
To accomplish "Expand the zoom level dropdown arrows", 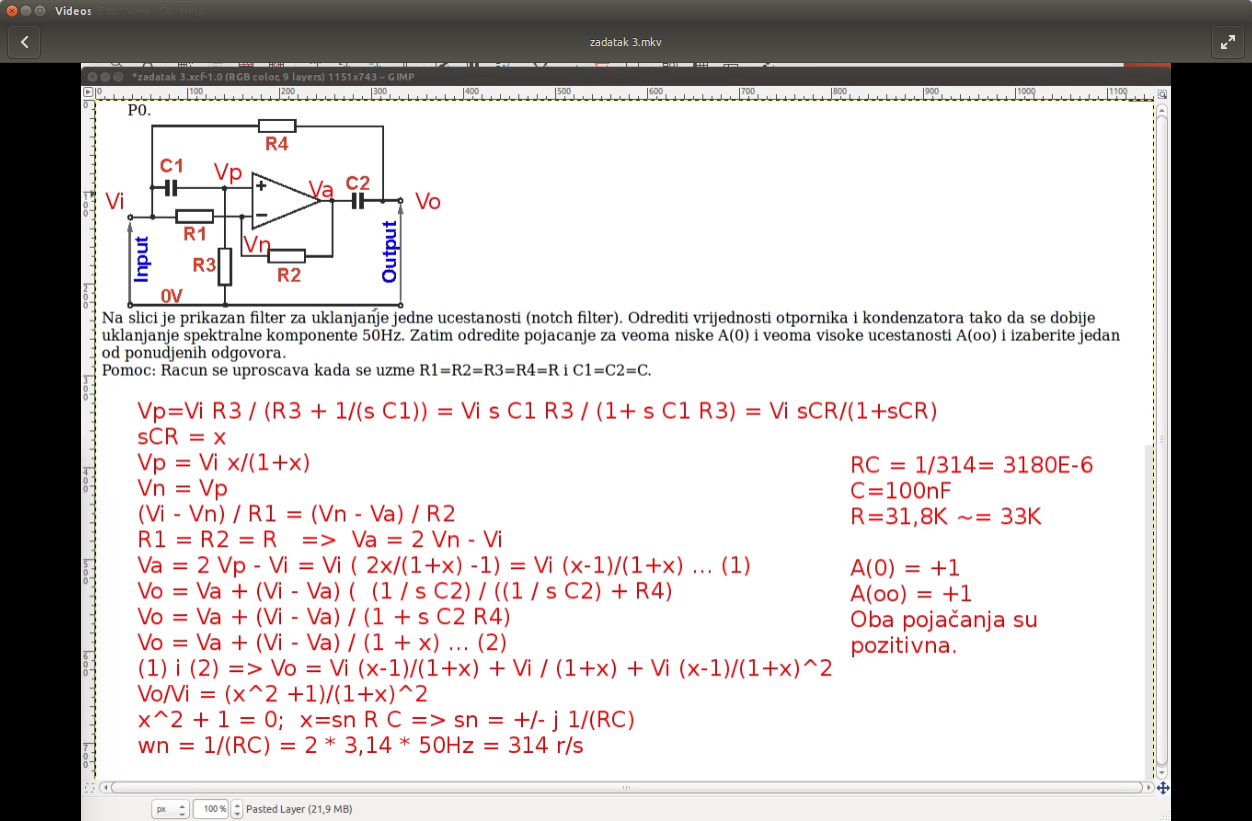I will tap(237, 809).
